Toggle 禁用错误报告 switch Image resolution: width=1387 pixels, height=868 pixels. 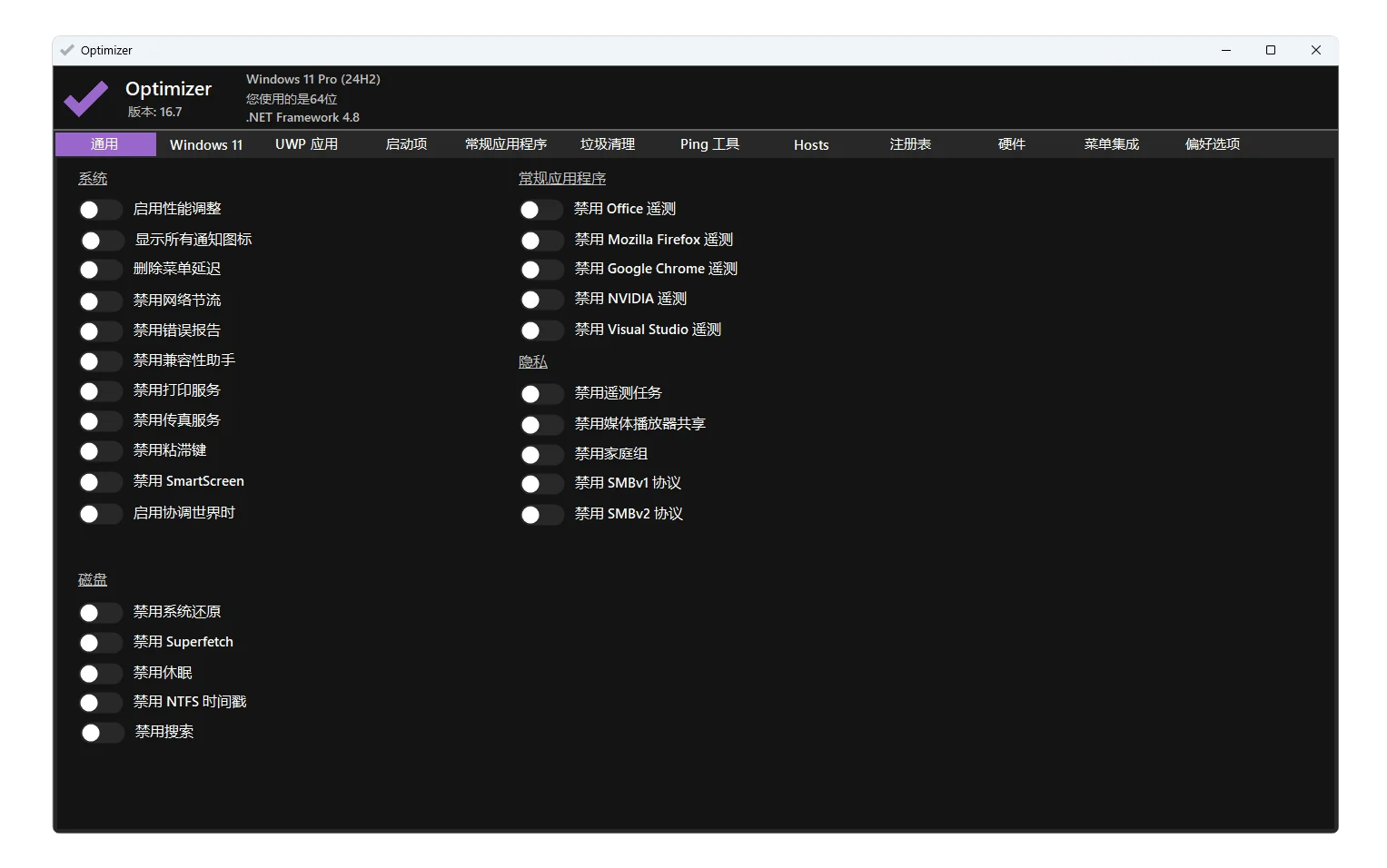click(100, 331)
